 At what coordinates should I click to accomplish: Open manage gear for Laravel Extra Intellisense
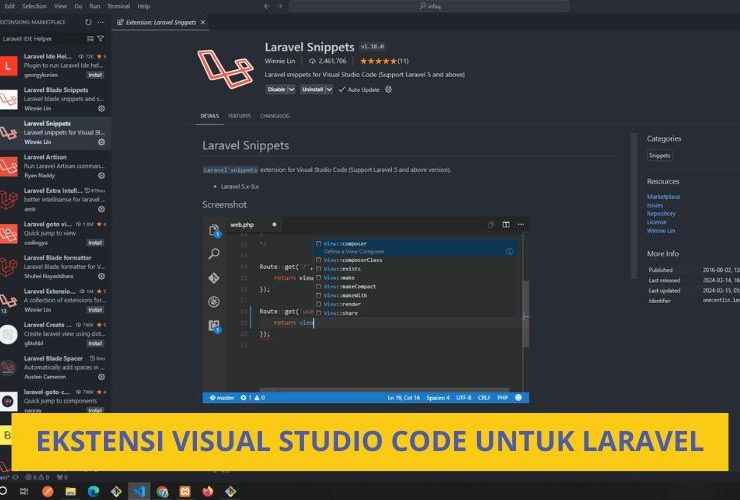click(x=101, y=209)
